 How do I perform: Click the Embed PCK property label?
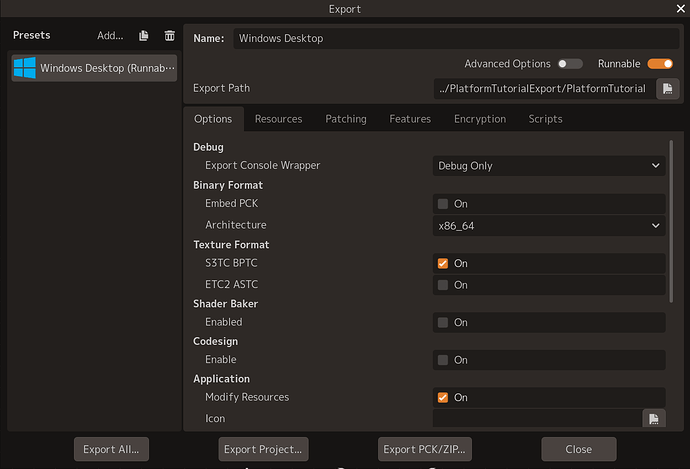[231, 203]
